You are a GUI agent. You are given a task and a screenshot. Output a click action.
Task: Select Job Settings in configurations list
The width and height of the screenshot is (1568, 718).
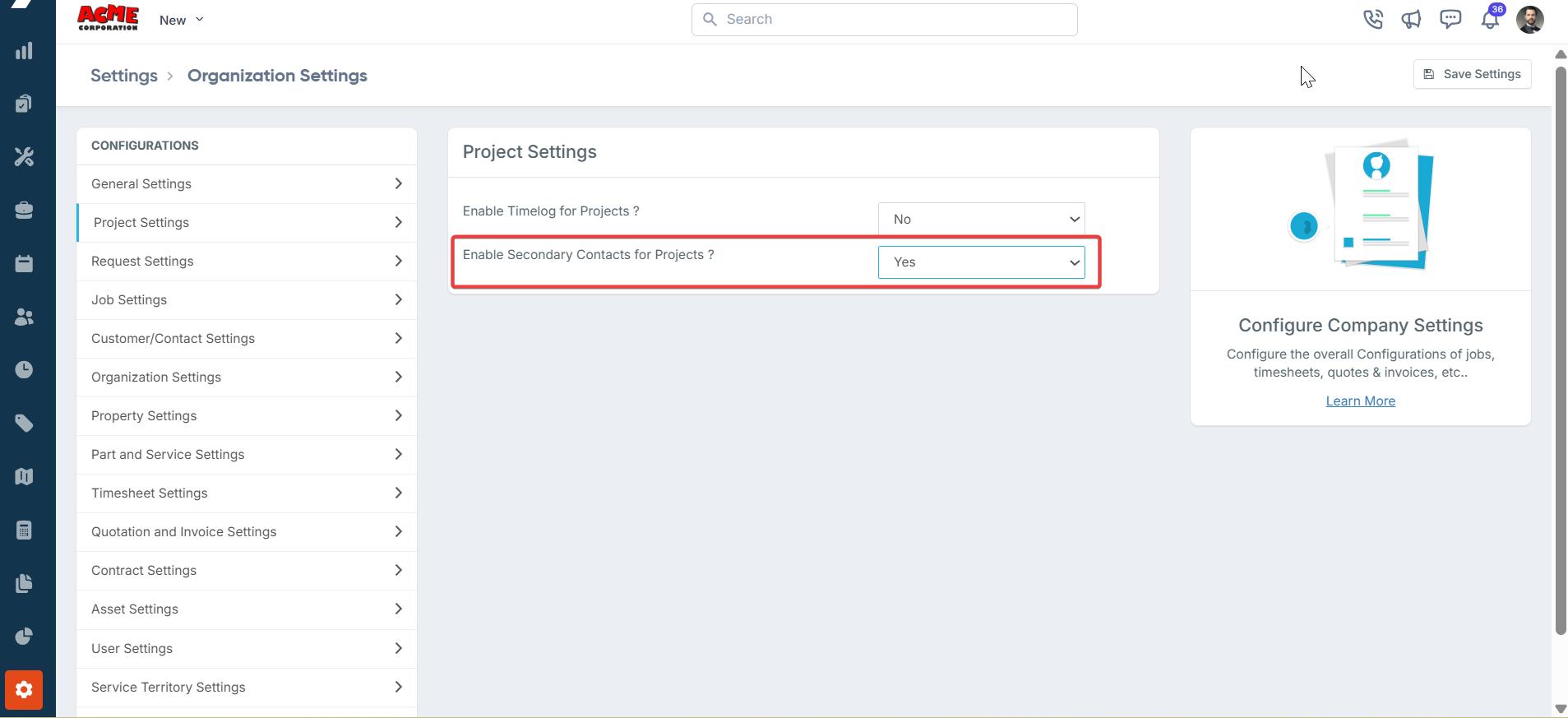pyautogui.click(x=246, y=300)
